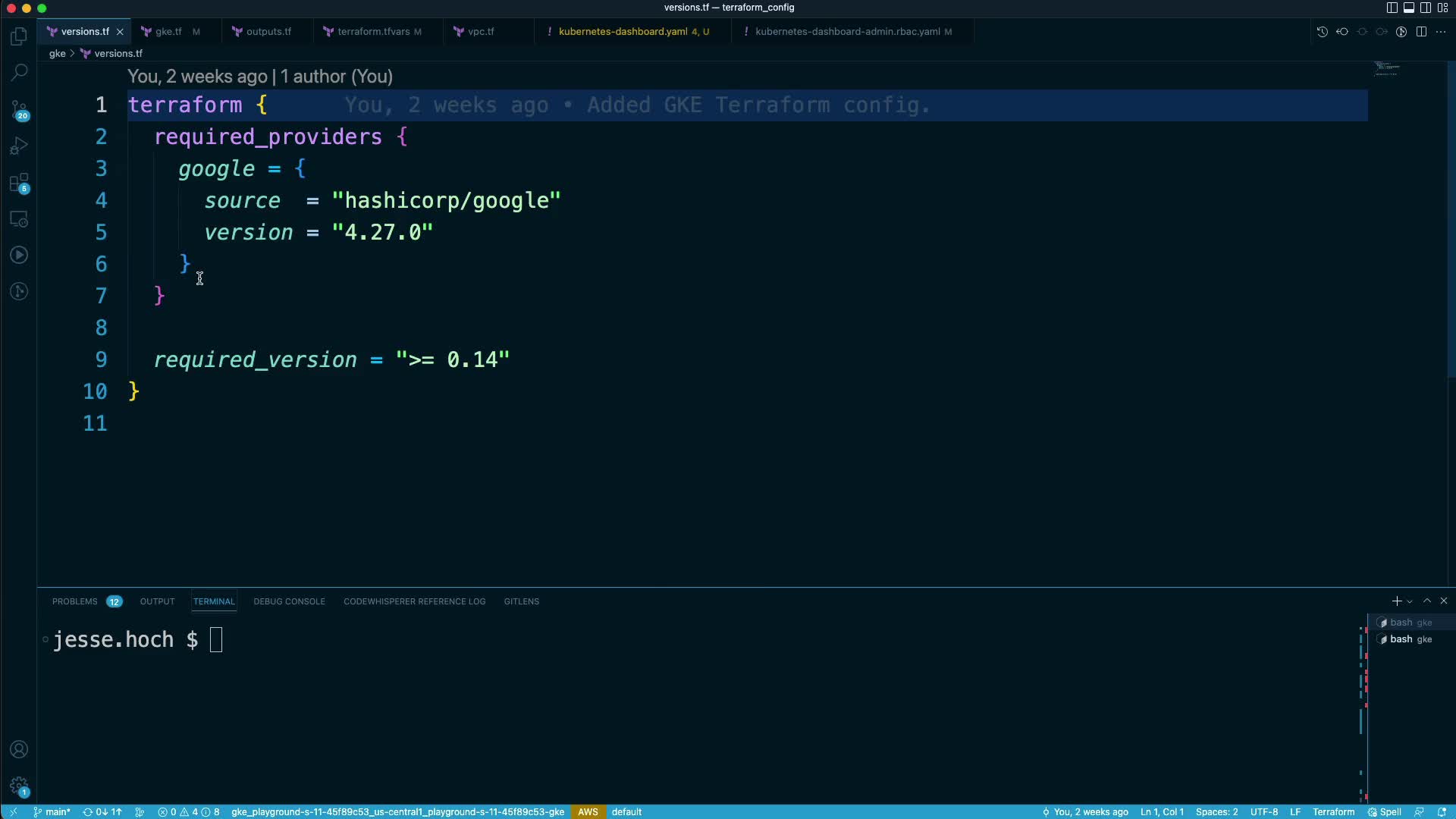Open Explorer files view
Screen dimensions: 1456x819
(x=20, y=36)
